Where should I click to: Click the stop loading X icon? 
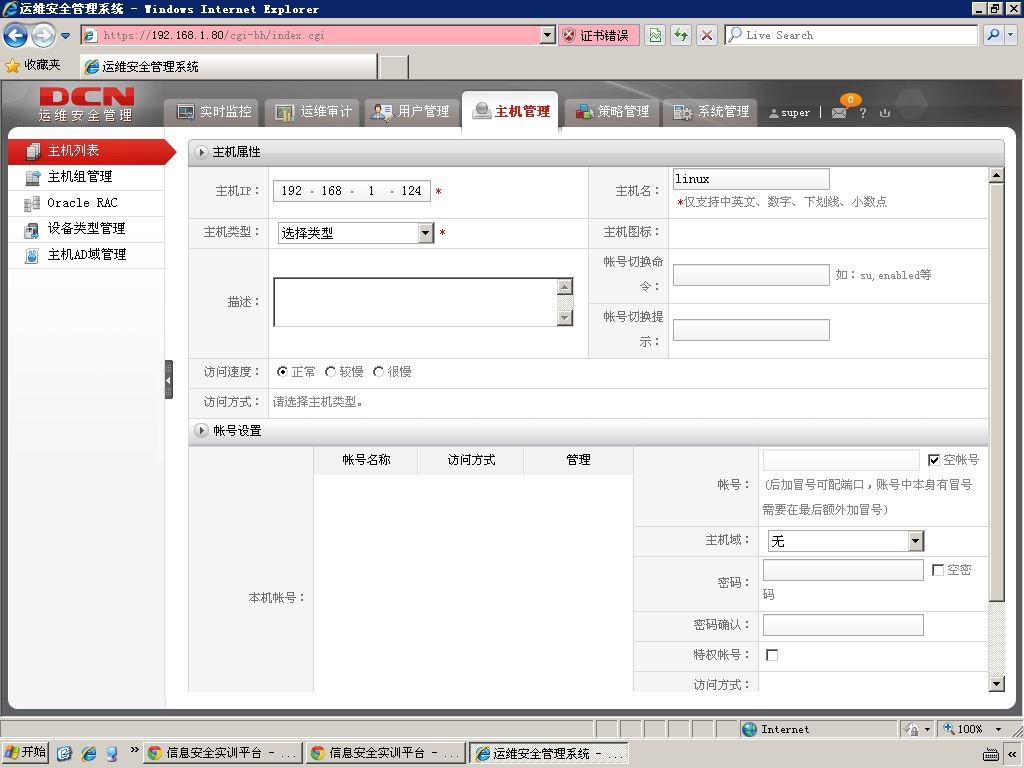click(707, 35)
